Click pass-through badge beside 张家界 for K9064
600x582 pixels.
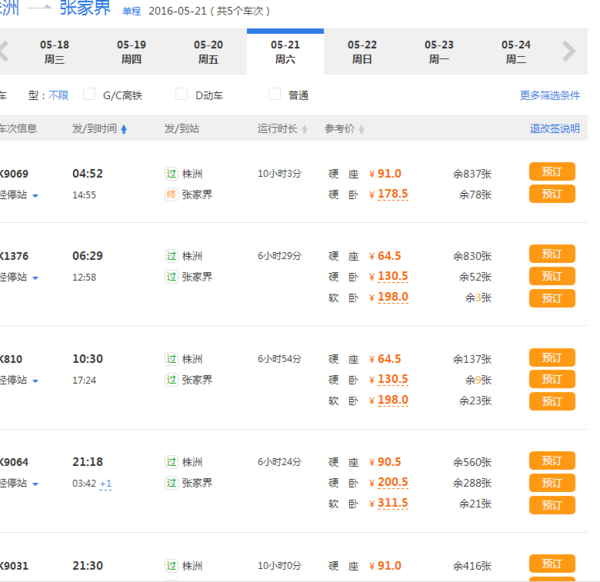(x=171, y=483)
